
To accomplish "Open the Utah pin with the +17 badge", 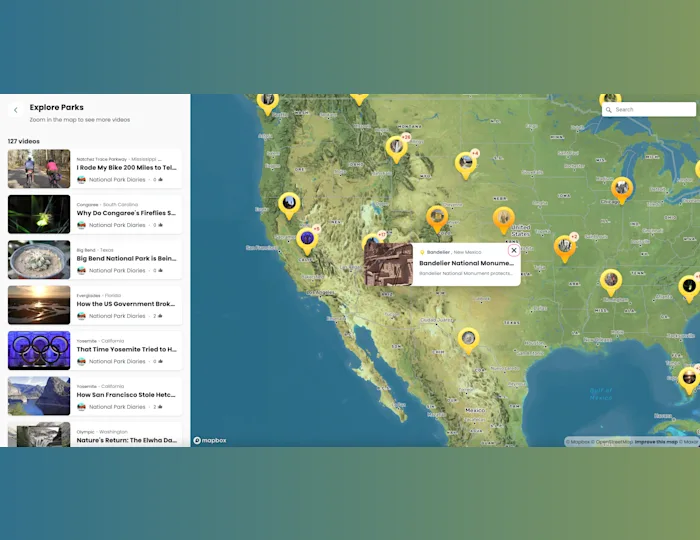I will pos(372,241).
